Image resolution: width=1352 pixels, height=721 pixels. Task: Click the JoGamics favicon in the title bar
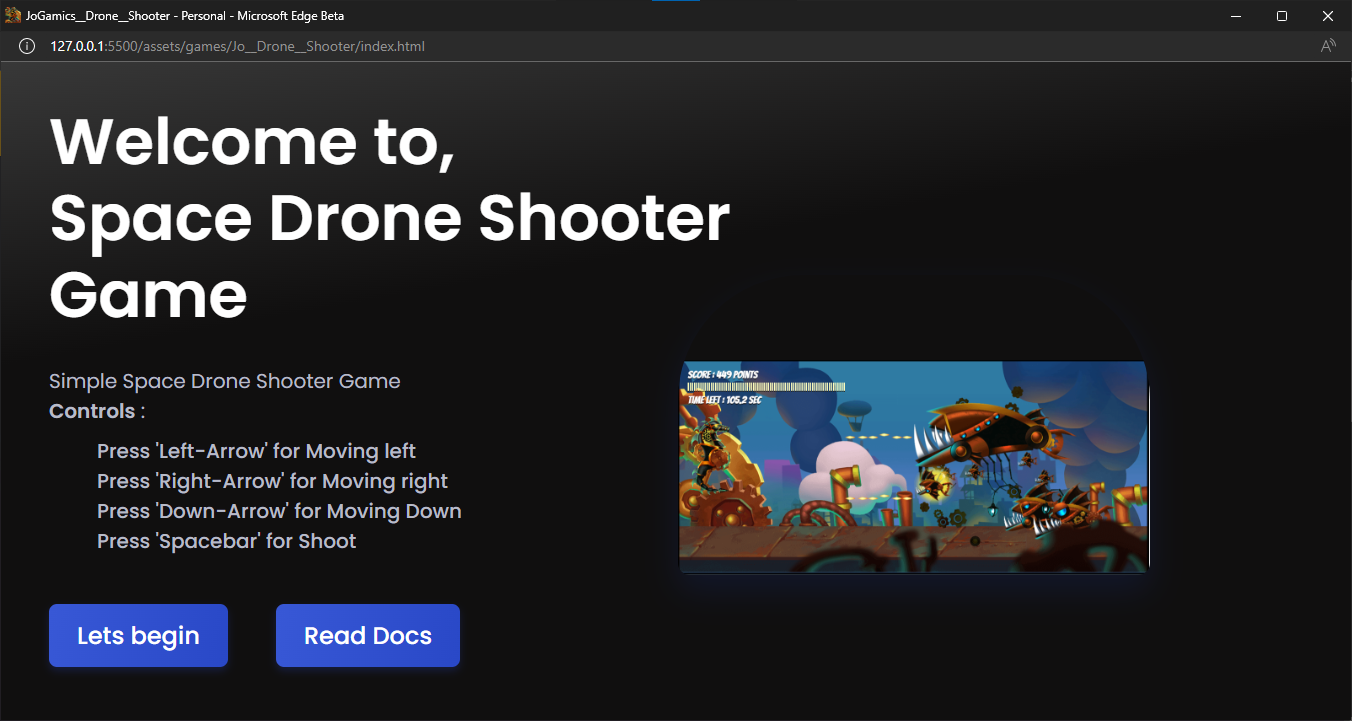pyautogui.click(x=11, y=15)
